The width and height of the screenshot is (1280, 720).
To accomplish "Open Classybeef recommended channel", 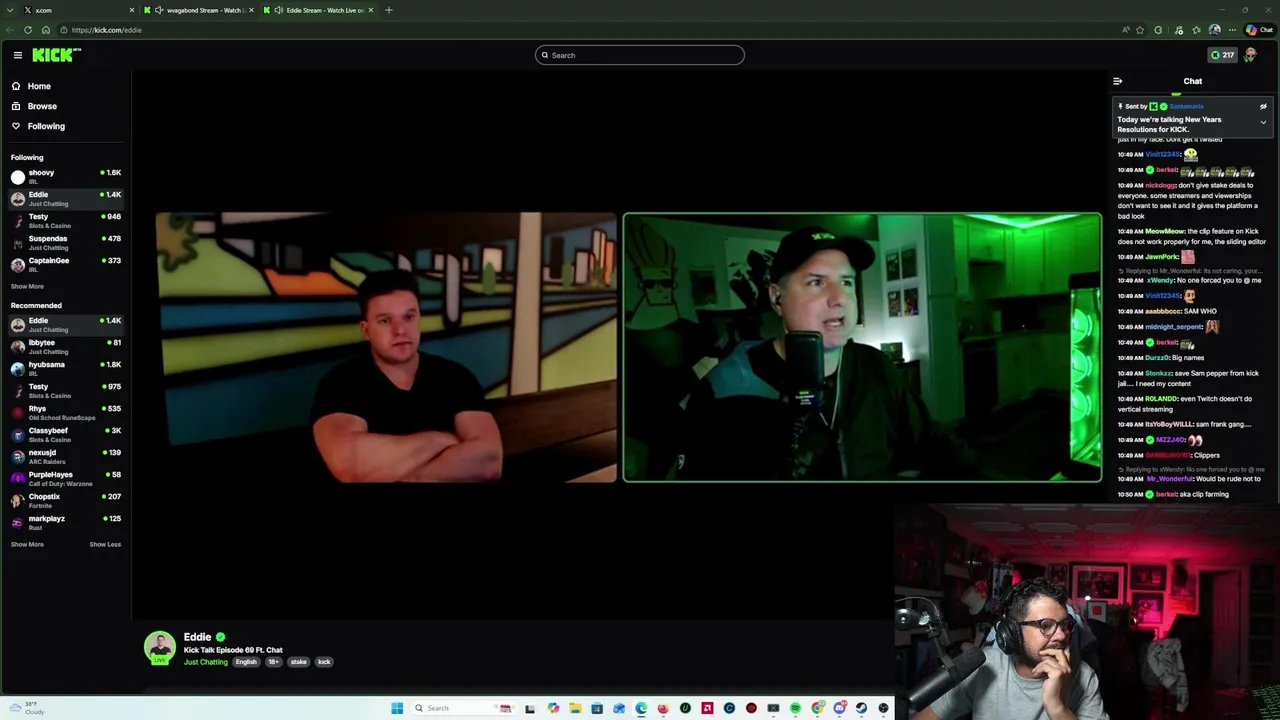I will tap(65, 434).
